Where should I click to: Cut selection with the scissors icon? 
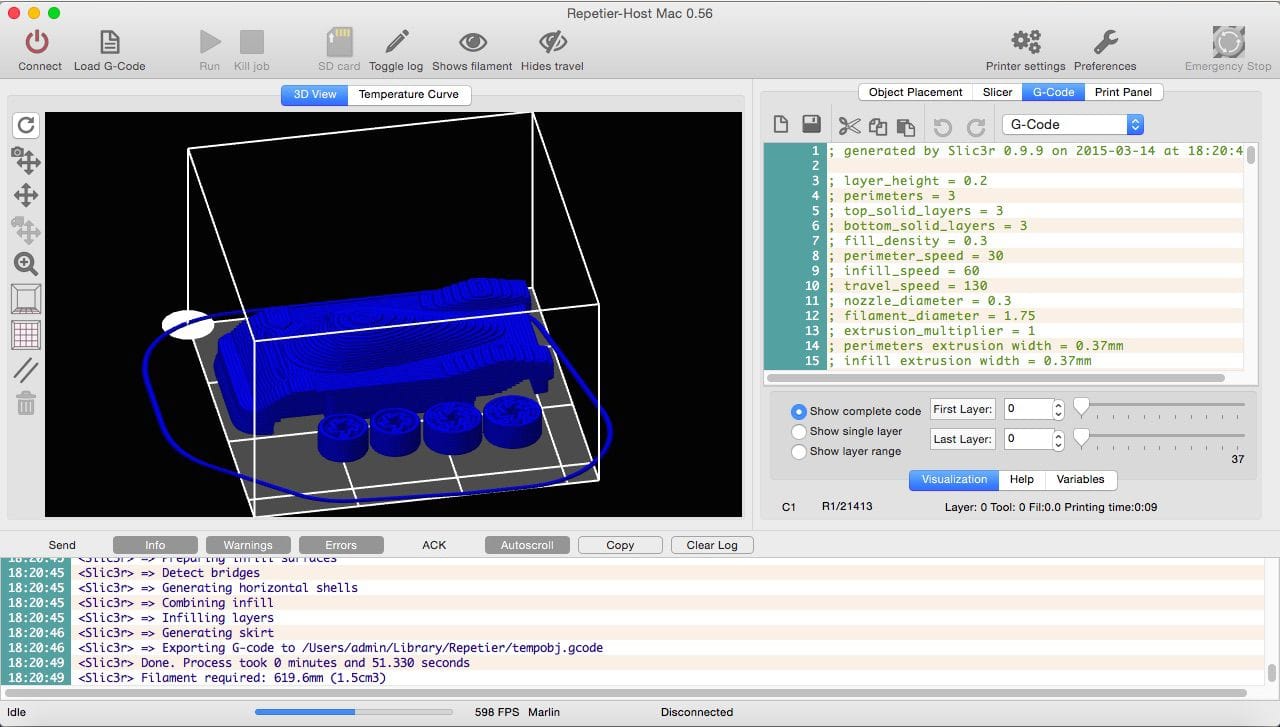point(850,126)
